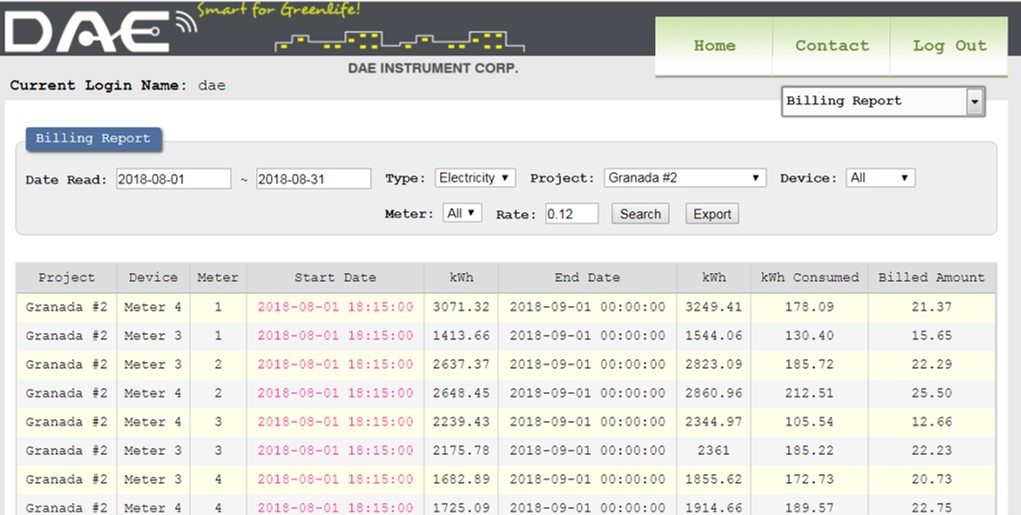Click billed amount 15.65

point(932,335)
